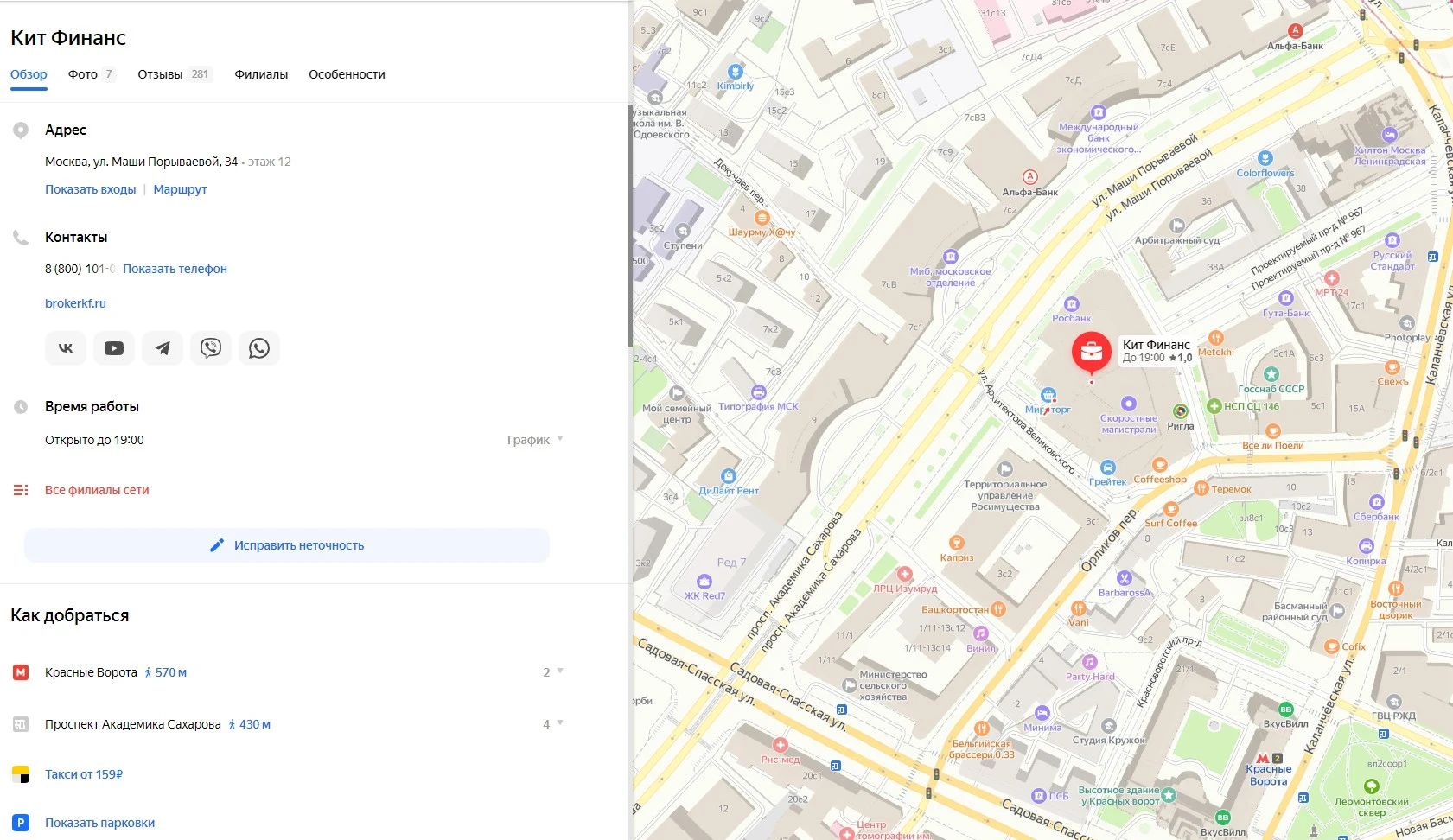This screenshot has height=840, width=1453.
Task: Switch to the Обзор tab
Action: (x=29, y=74)
